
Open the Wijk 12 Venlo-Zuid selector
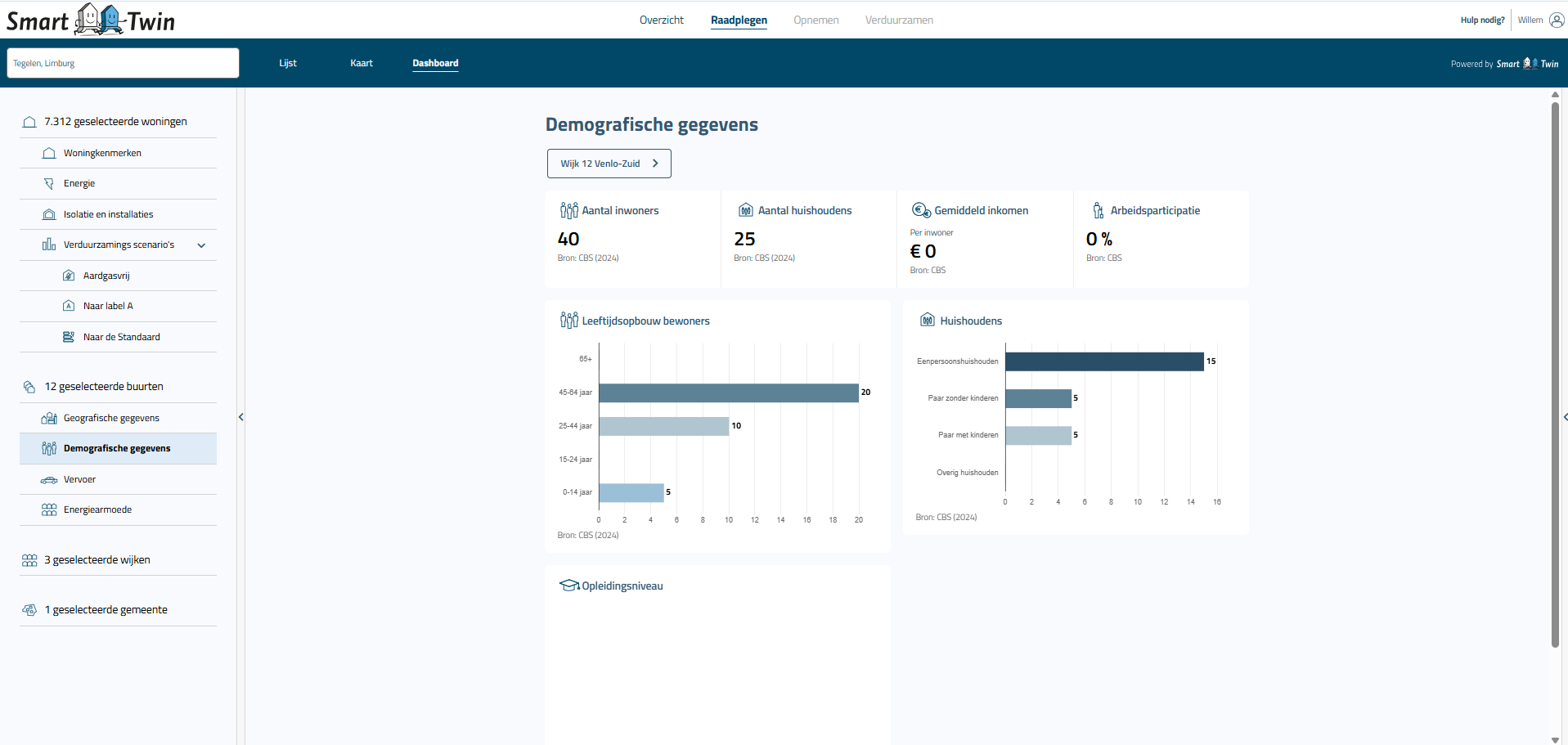[609, 164]
